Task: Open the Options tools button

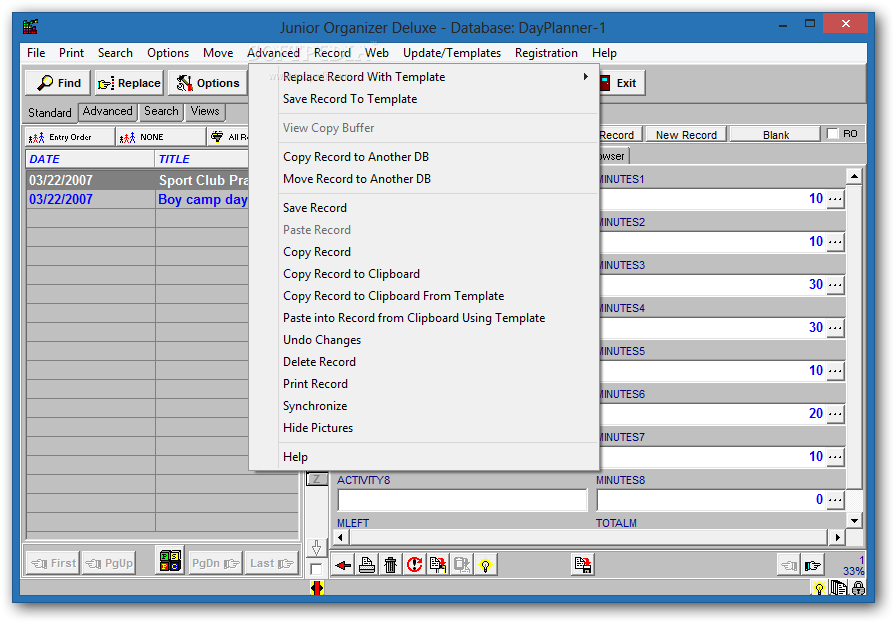Action: coord(207,83)
